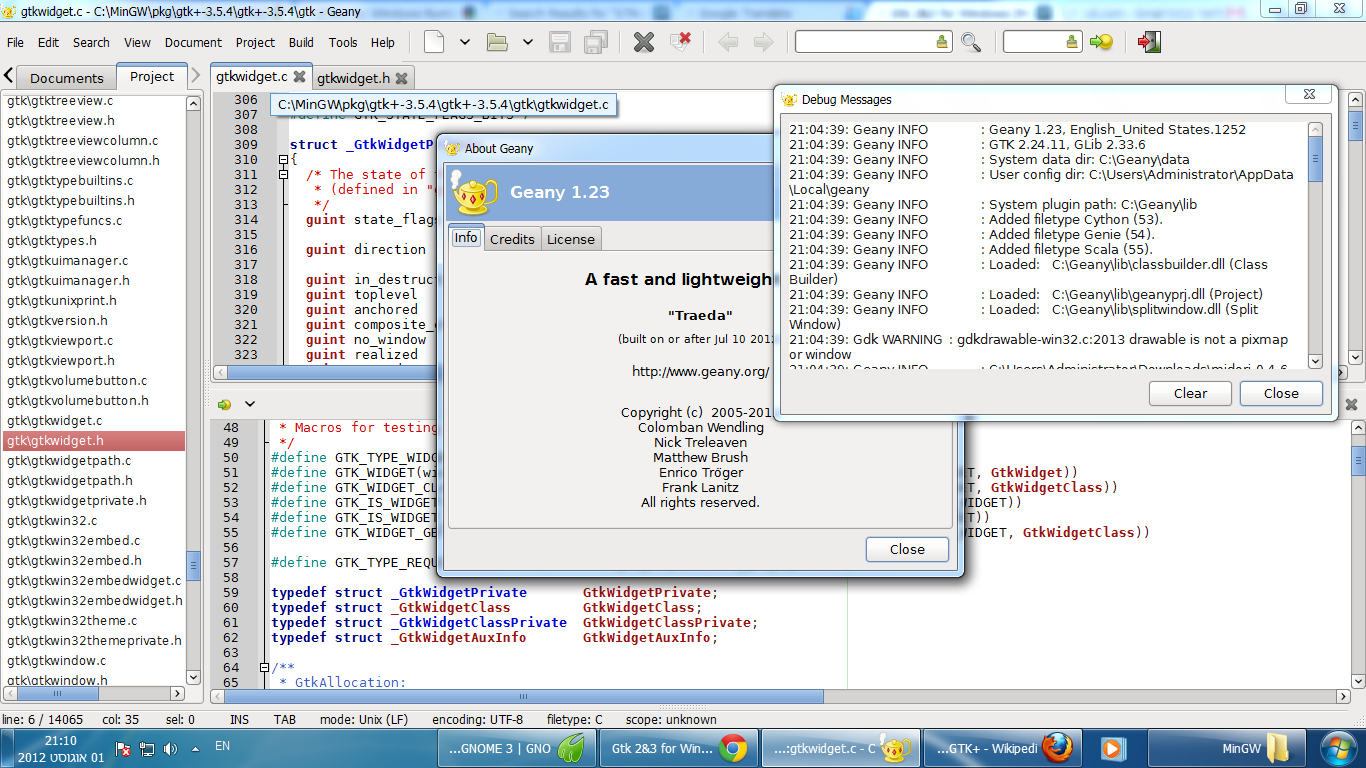The width and height of the screenshot is (1366, 768).
Task: Close the About Geany dialog
Action: click(906, 549)
